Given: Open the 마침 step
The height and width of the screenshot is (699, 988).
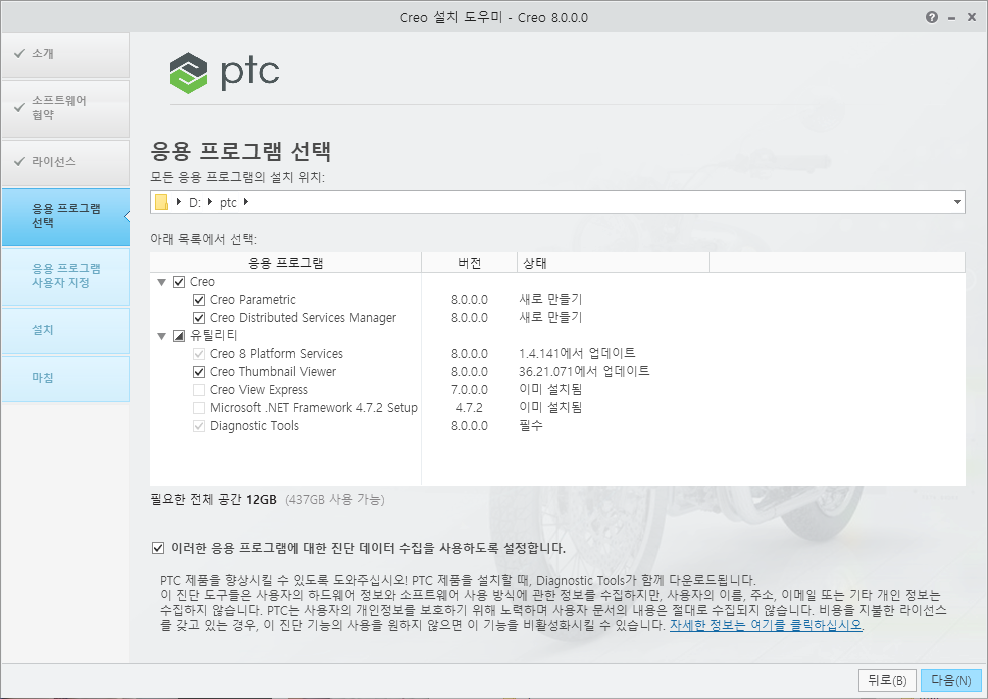Looking at the screenshot, I should coord(66,378).
